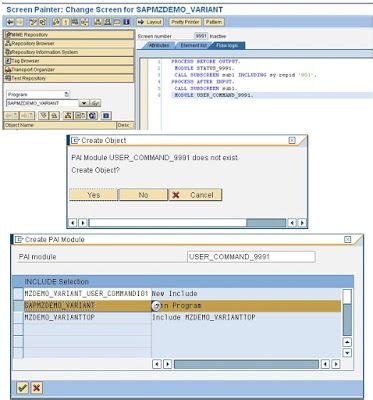373x400 pixels.
Task: Open the MIME Repository panel
Action: point(68,35)
